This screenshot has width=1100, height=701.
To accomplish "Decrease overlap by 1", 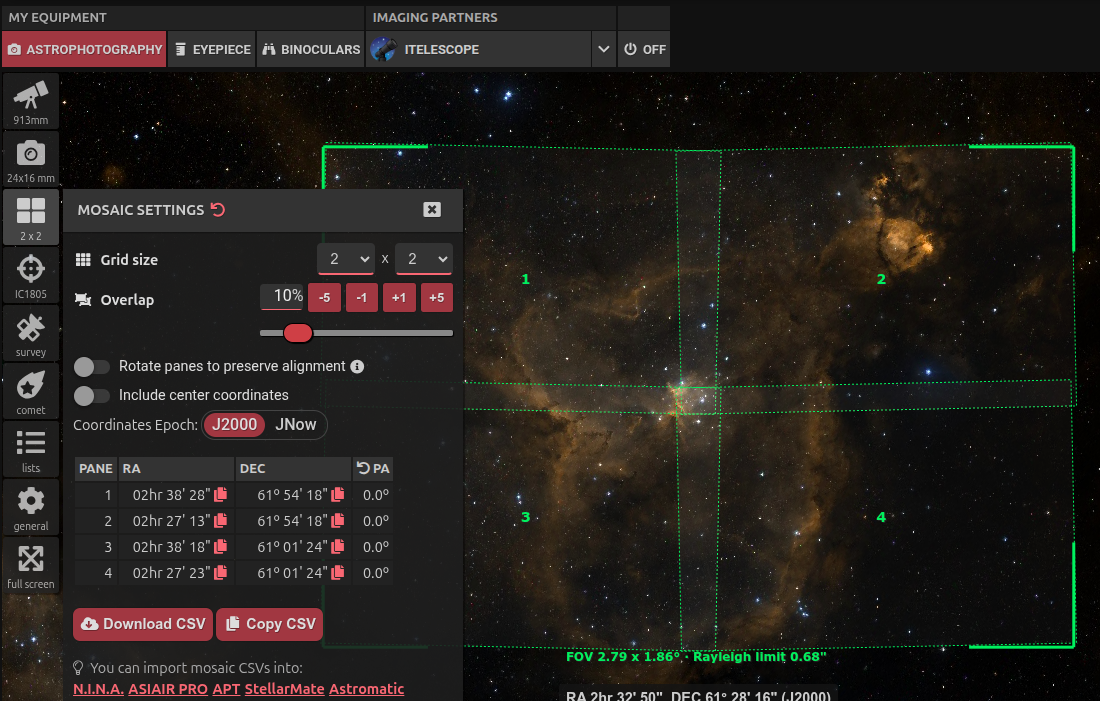I will 361,298.
